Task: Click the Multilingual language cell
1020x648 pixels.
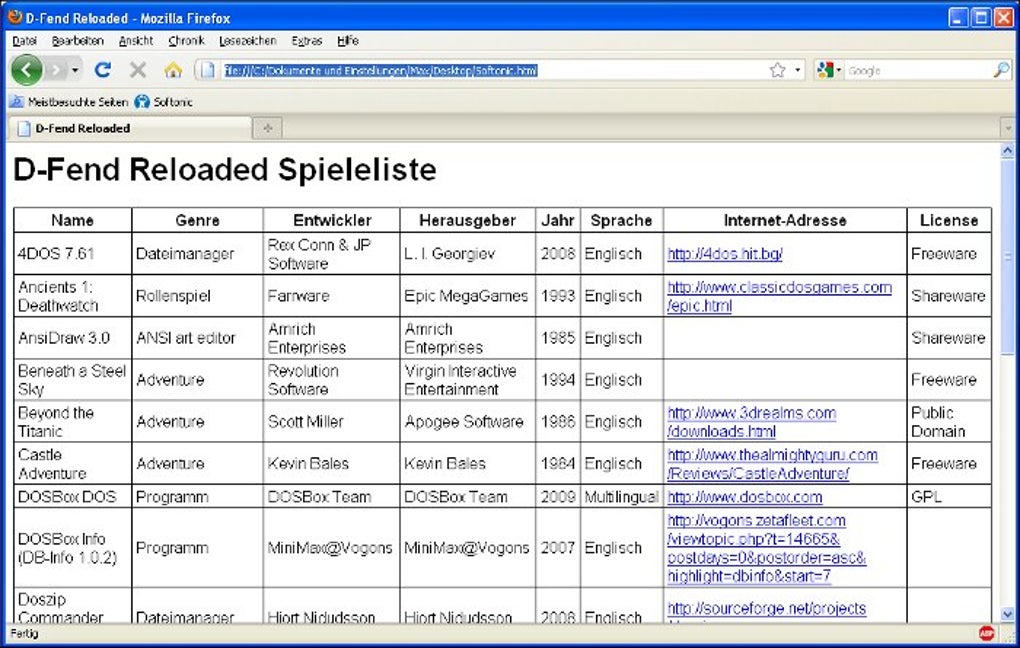Action: click(x=621, y=497)
